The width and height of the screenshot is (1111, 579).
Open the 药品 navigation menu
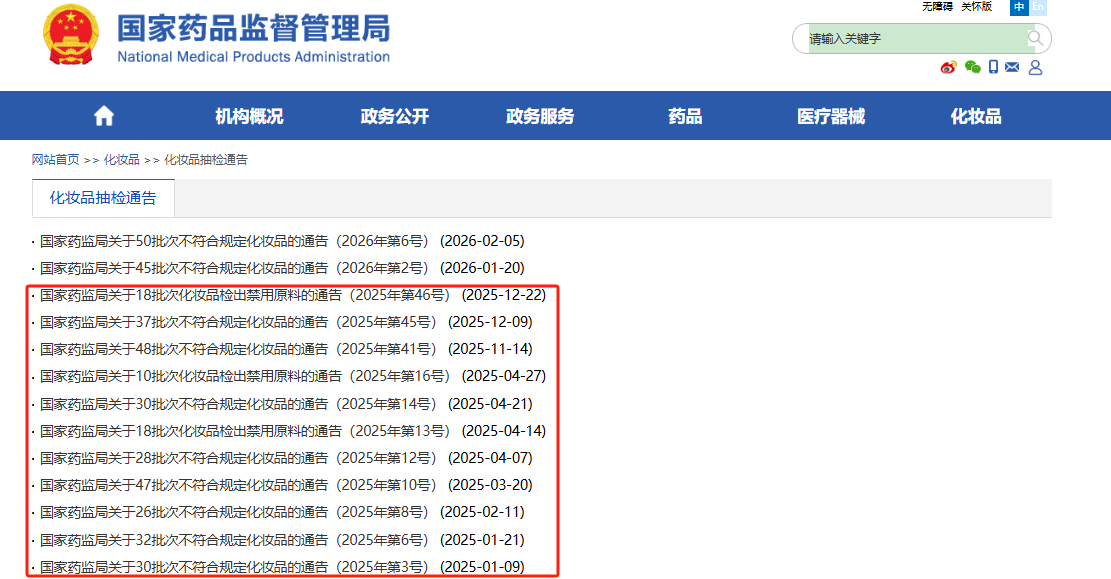(x=684, y=115)
